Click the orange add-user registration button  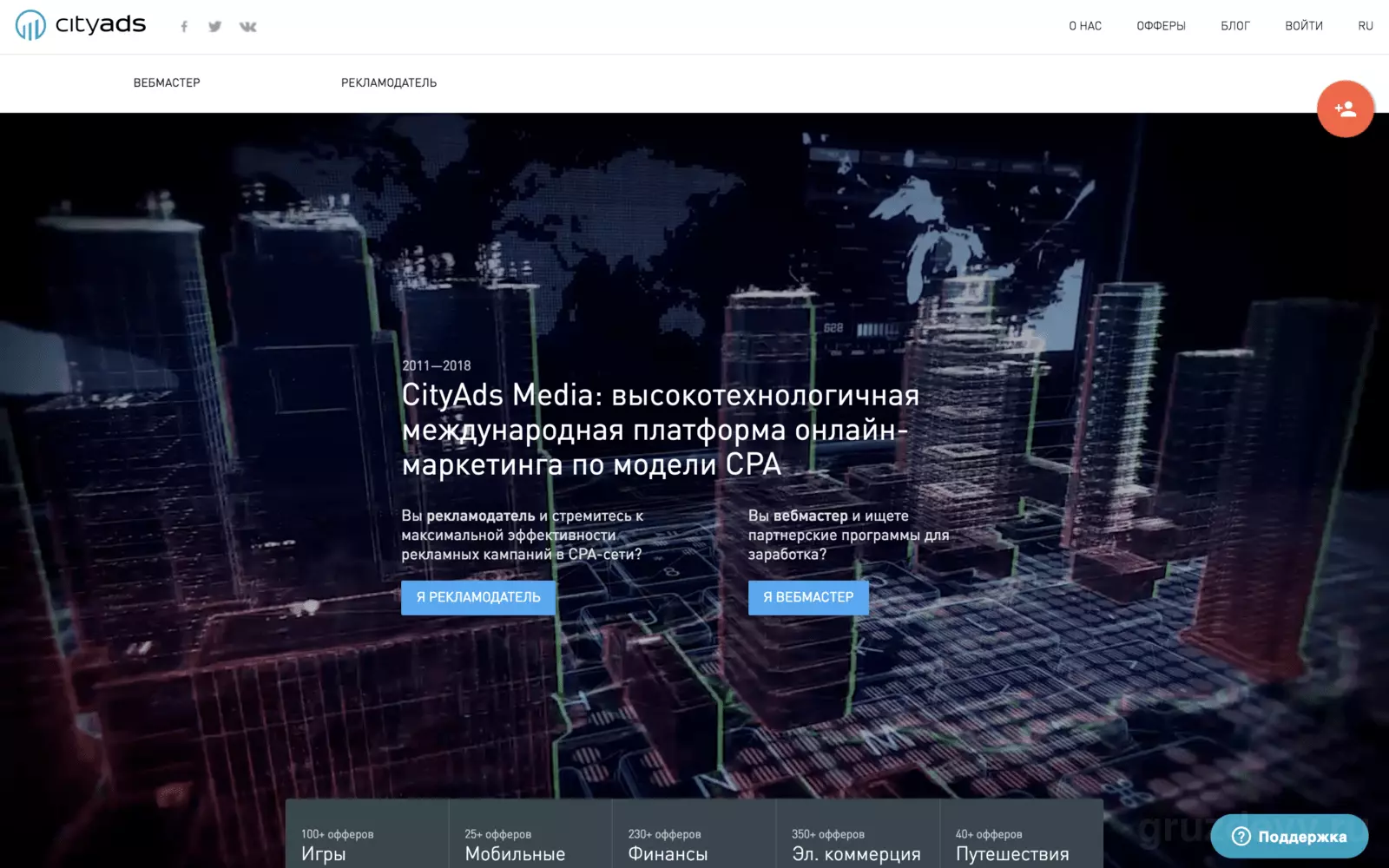tap(1345, 109)
